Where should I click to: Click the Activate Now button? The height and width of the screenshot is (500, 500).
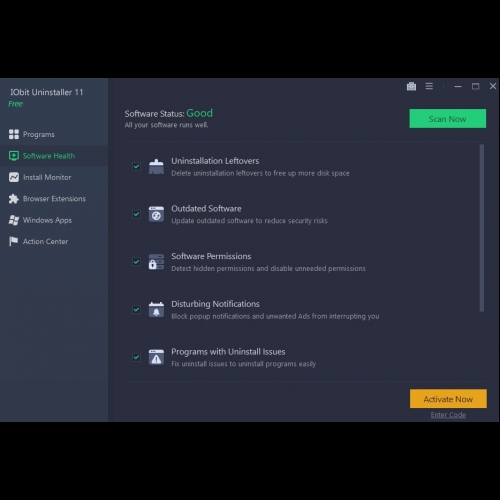coord(448,399)
